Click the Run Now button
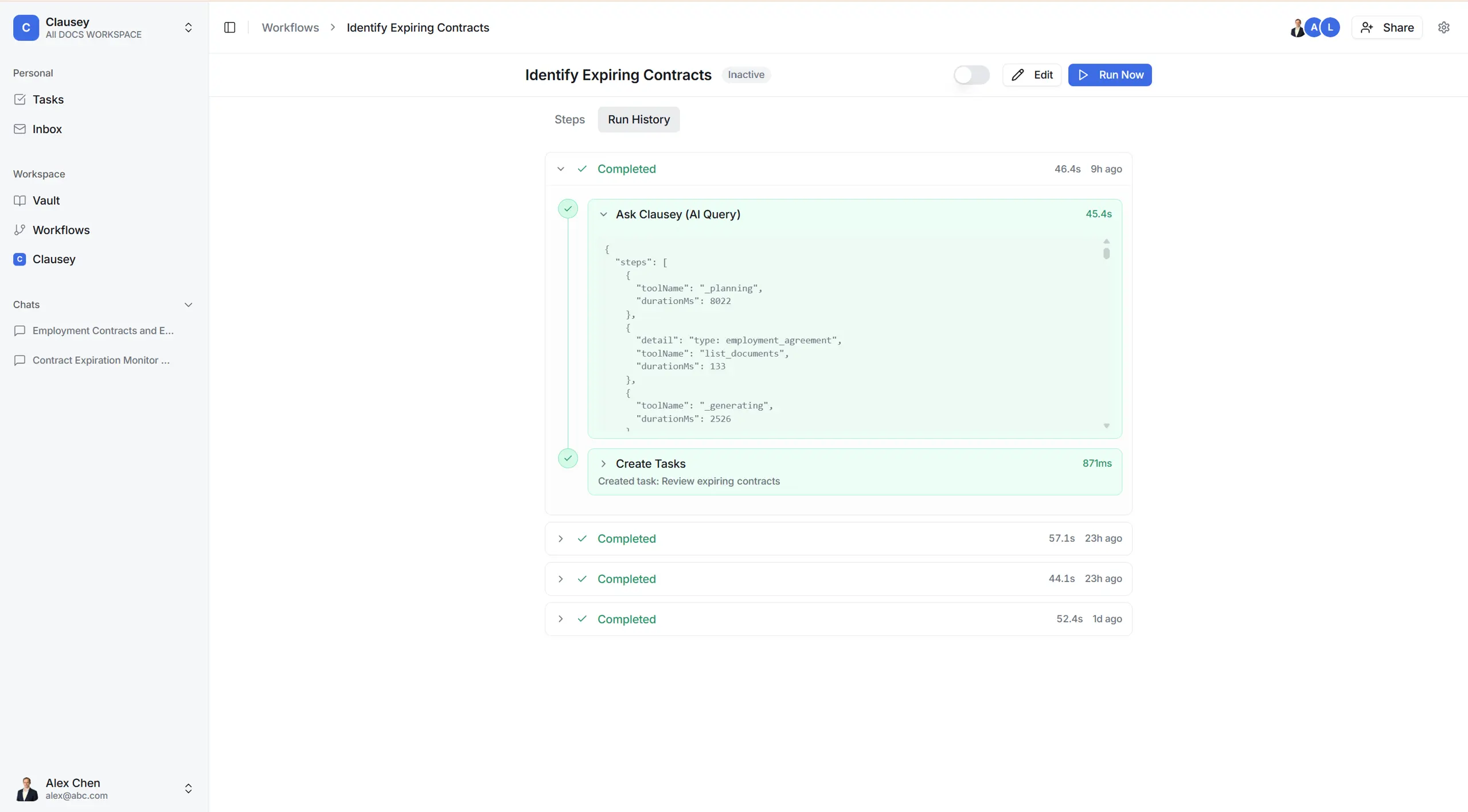This screenshot has width=1468, height=812. pyautogui.click(x=1110, y=75)
